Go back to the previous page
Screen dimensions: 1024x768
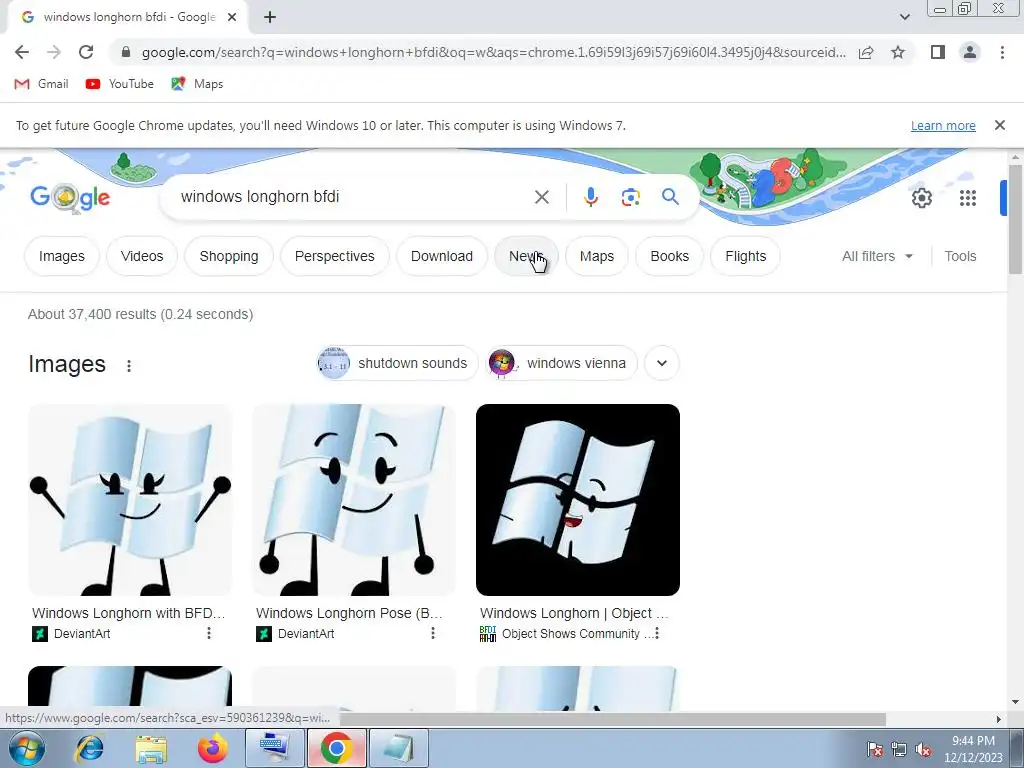coord(22,52)
